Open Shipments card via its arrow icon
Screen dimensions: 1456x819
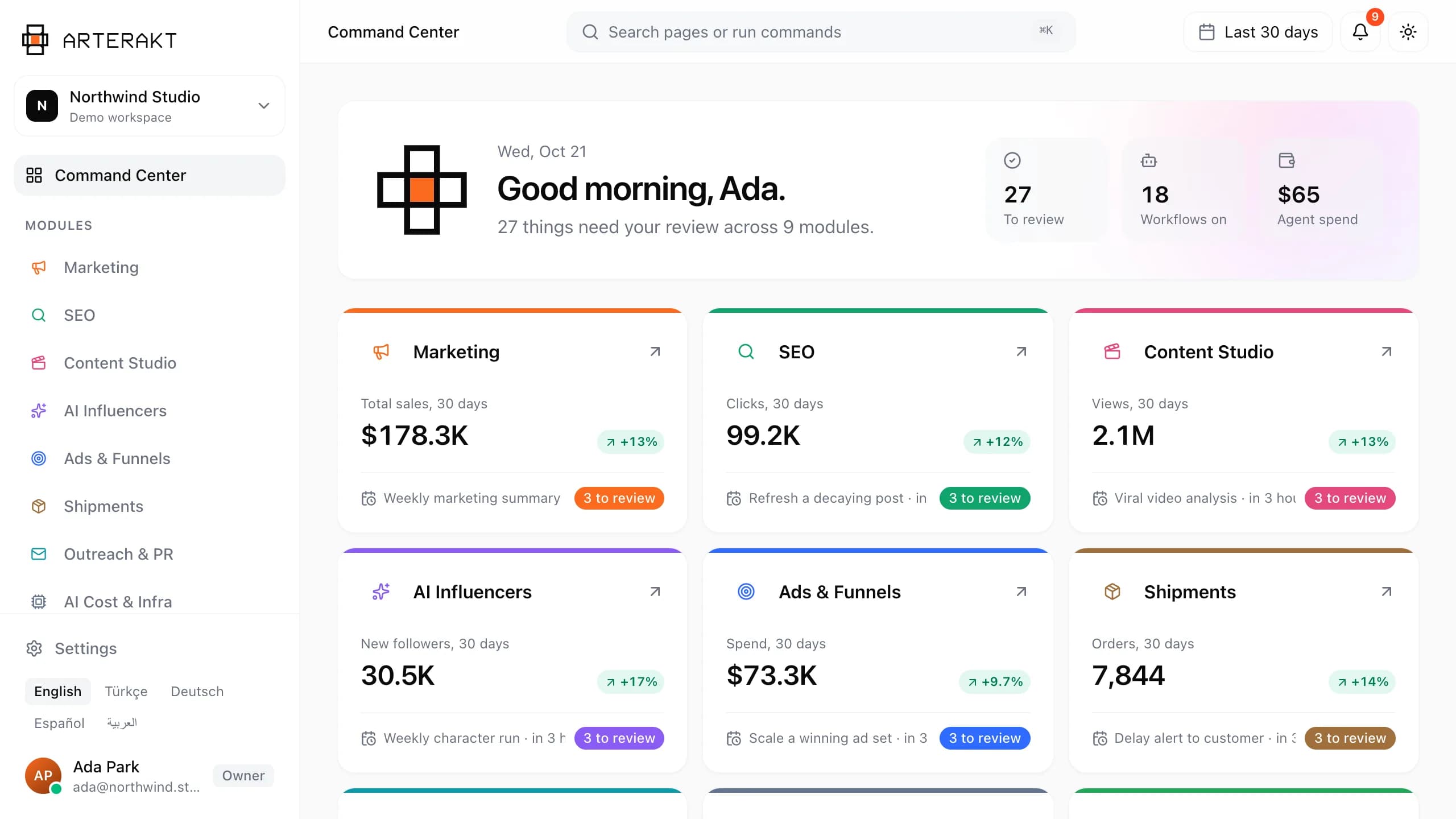1387,591
